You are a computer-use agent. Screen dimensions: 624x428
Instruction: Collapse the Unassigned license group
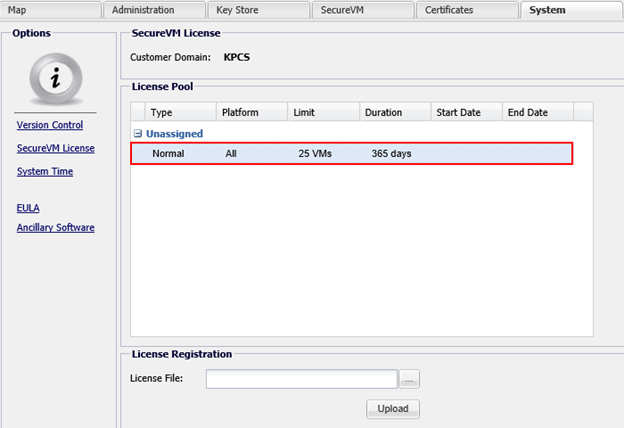coord(138,133)
